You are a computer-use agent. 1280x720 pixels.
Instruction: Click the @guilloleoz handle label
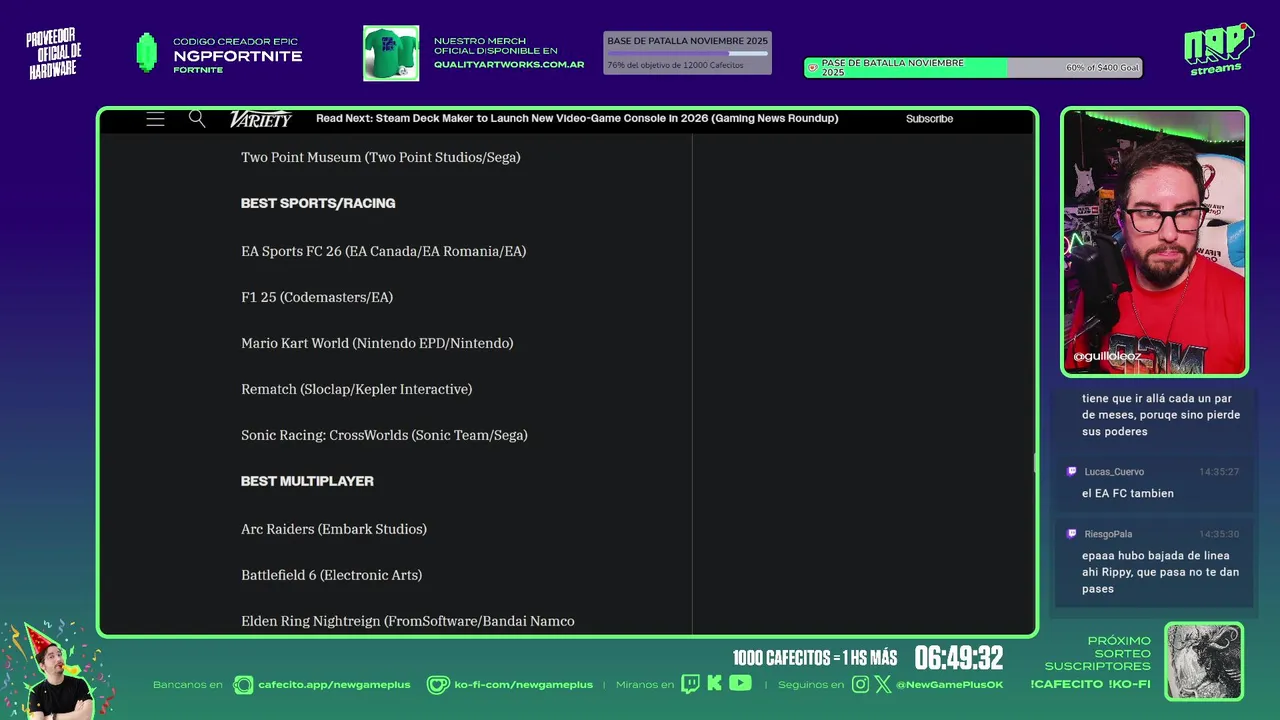point(1107,356)
